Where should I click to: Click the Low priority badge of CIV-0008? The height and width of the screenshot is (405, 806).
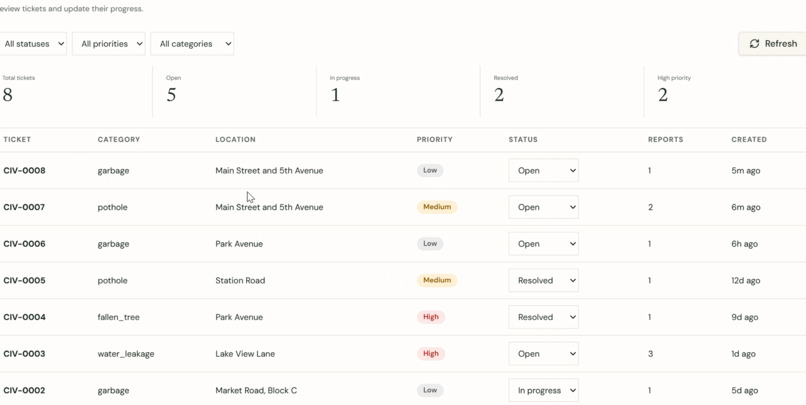pos(430,171)
